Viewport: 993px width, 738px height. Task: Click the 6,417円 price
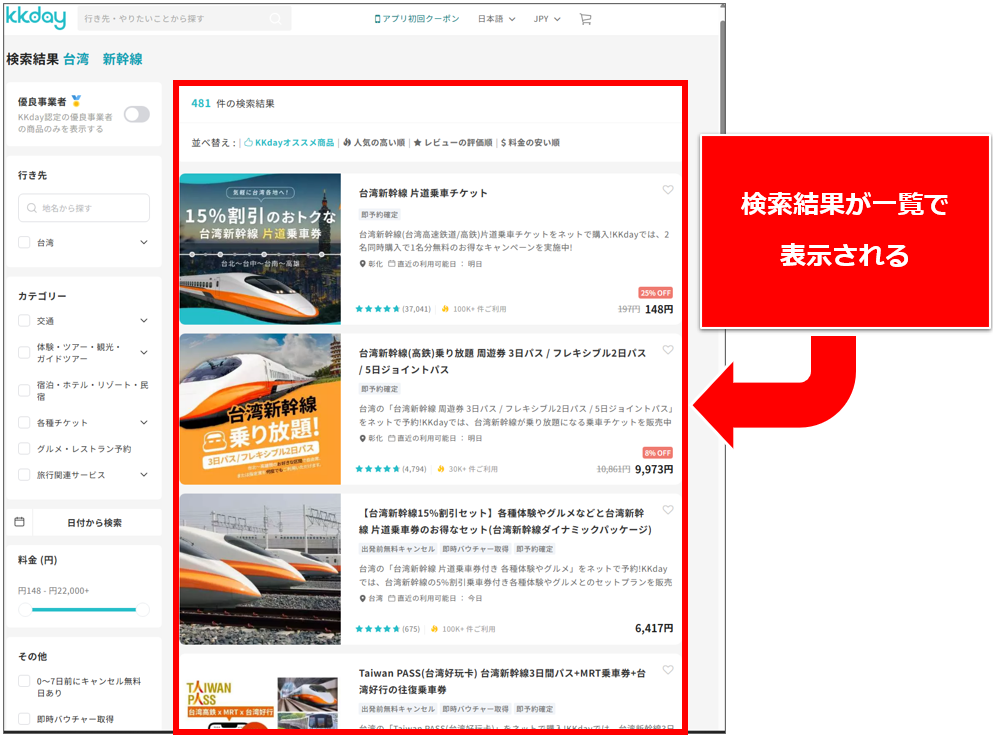click(654, 628)
